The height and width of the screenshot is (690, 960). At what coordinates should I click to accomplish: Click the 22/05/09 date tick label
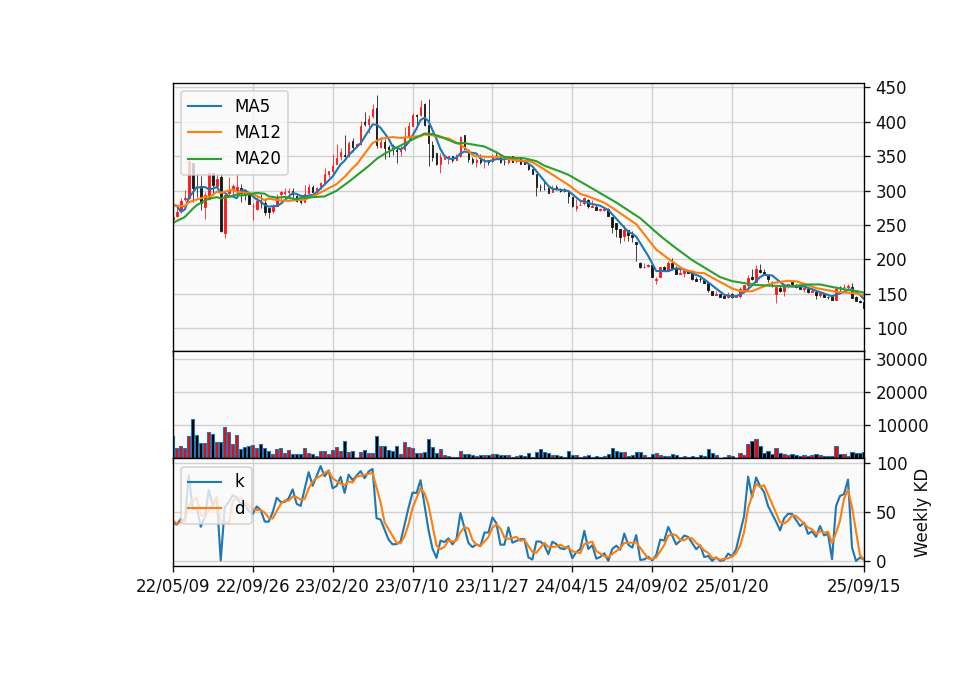173,586
